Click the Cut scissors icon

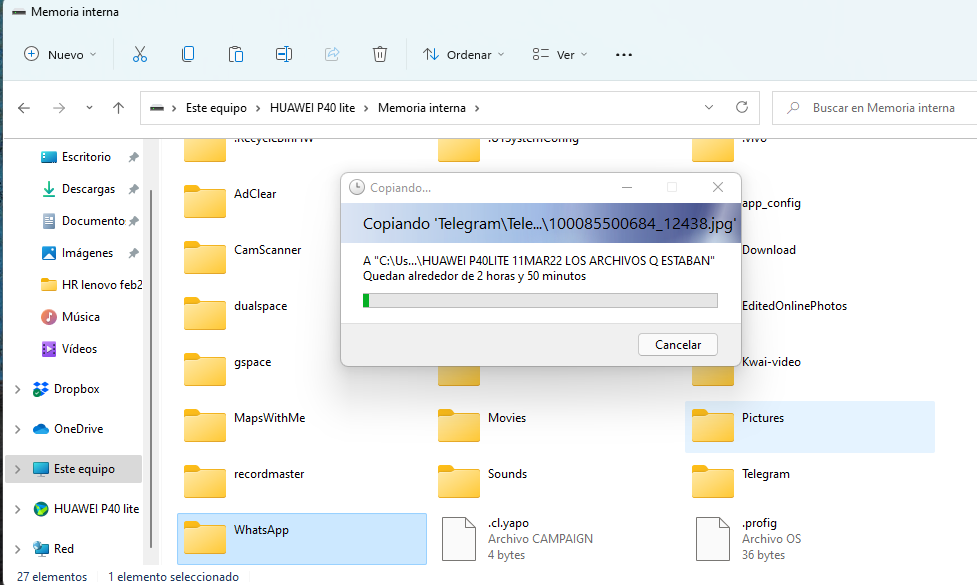pyautogui.click(x=140, y=54)
